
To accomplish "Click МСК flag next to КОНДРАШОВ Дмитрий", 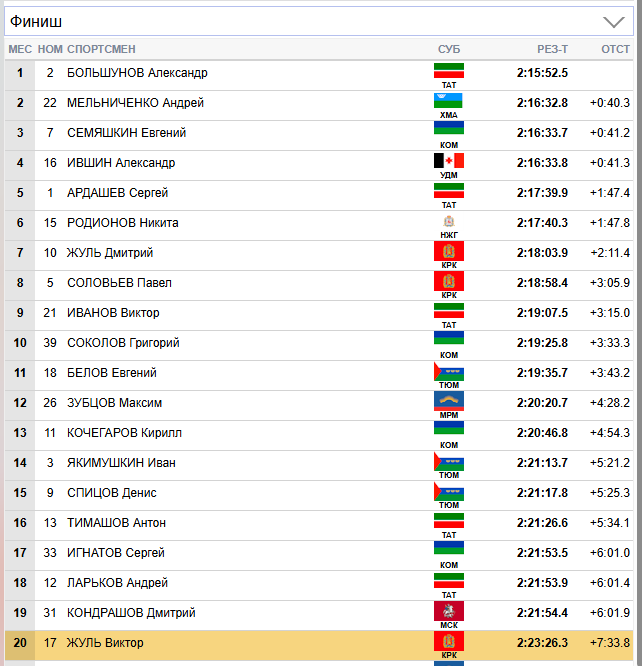I will click(x=449, y=610).
